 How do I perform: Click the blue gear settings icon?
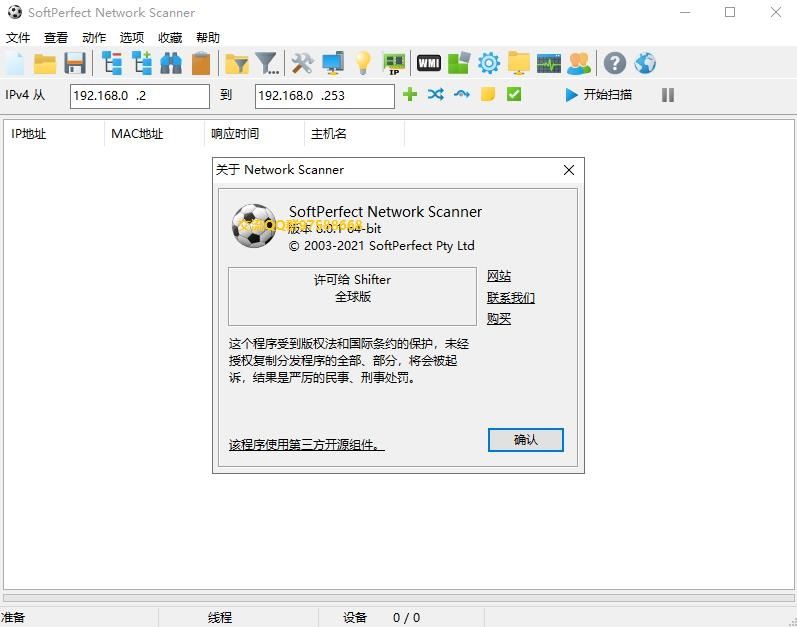click(489, 64)
